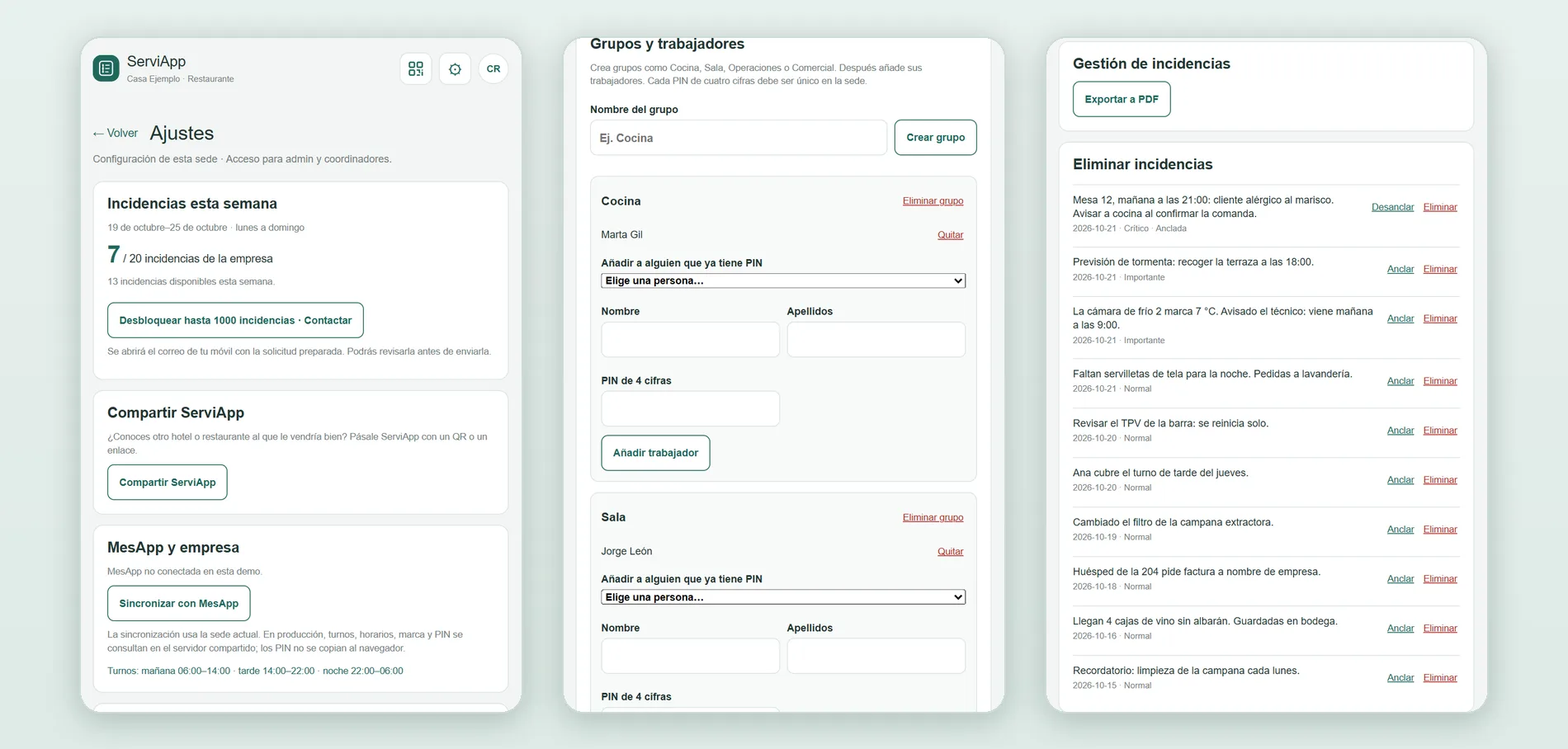
Task: Click Eliminar on the Mesa 12 incident
Action: click(1440, 207)
